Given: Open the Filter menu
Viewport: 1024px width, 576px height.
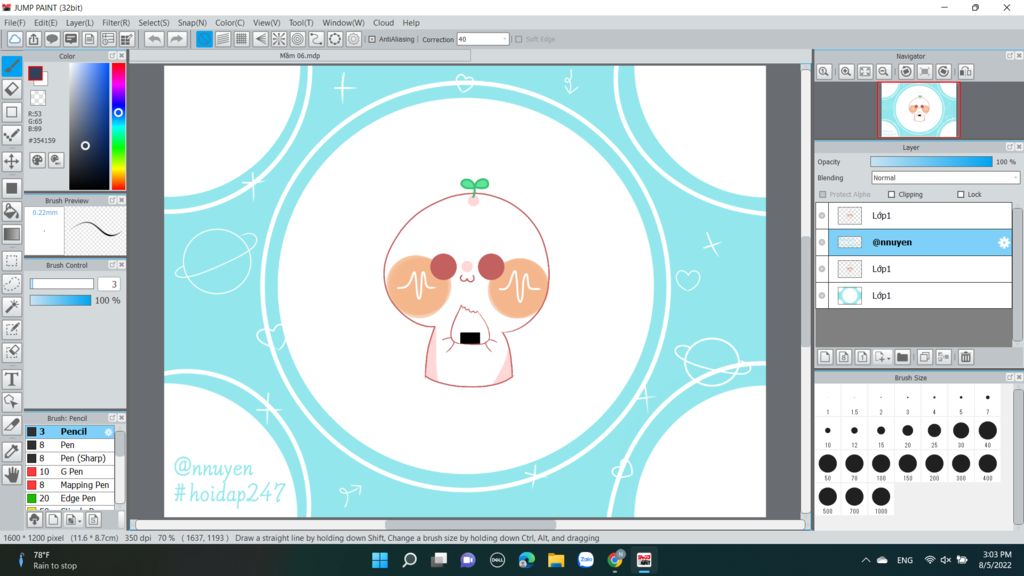Looking at the screenshot, I should pos(116,22).
